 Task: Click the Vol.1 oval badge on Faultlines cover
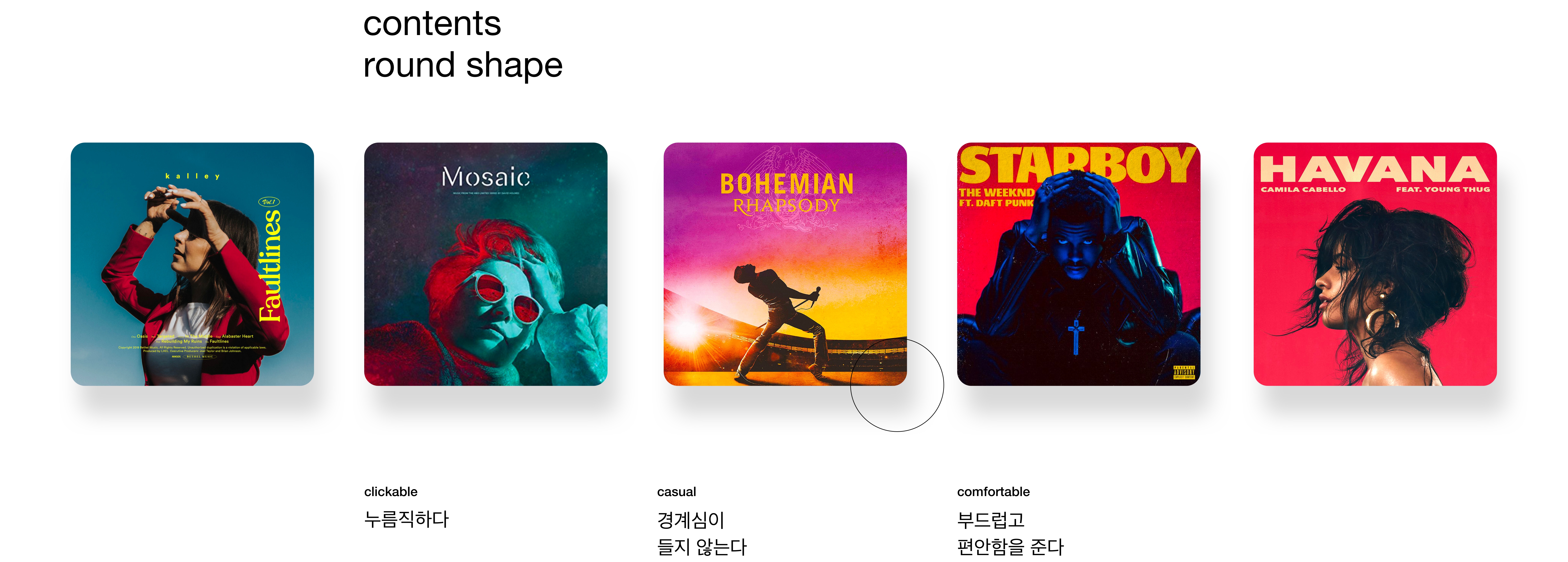click(268, 202)
